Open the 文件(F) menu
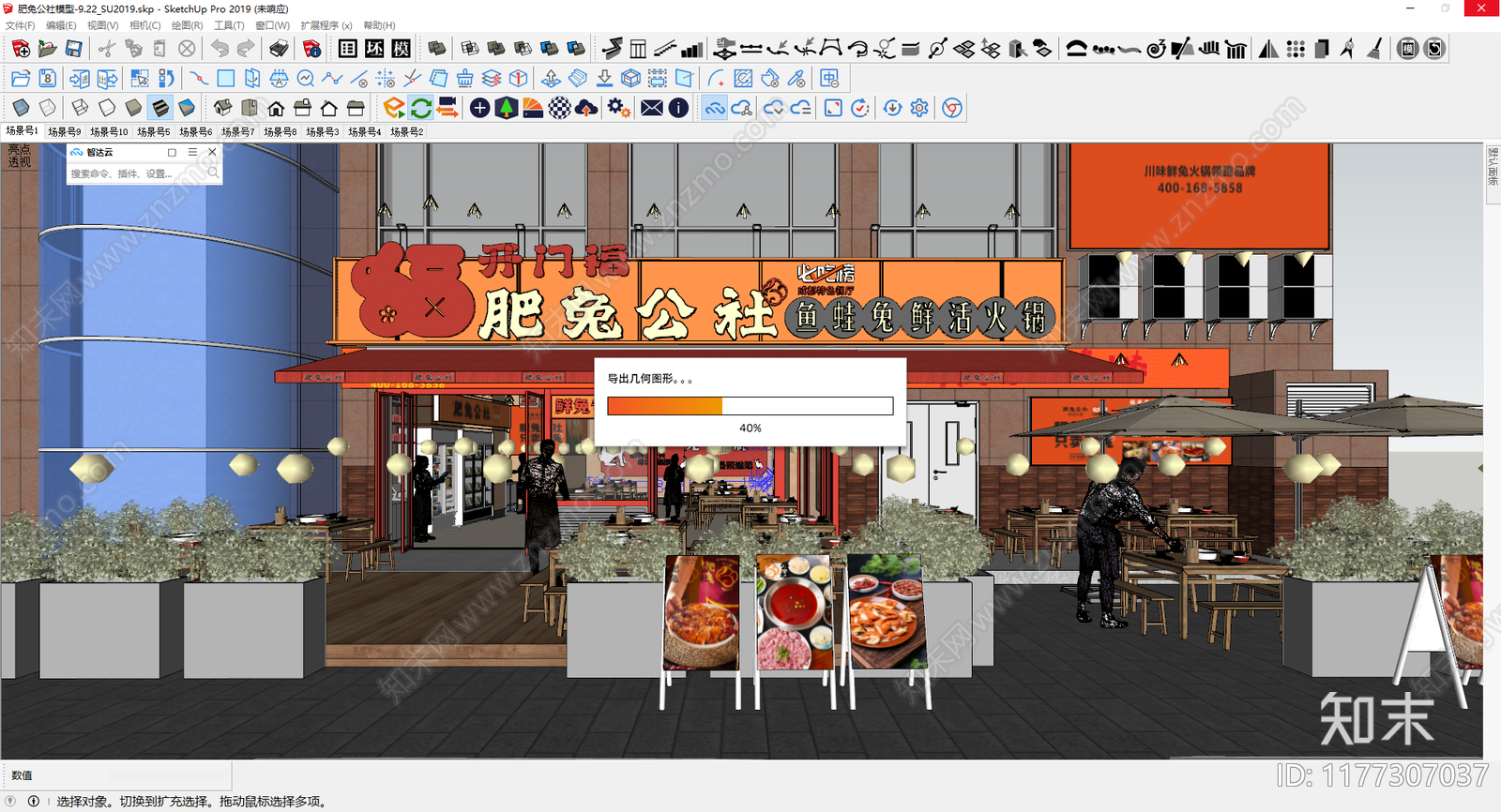The height and width of the screenshot is (812, 1501). [20, 25]
